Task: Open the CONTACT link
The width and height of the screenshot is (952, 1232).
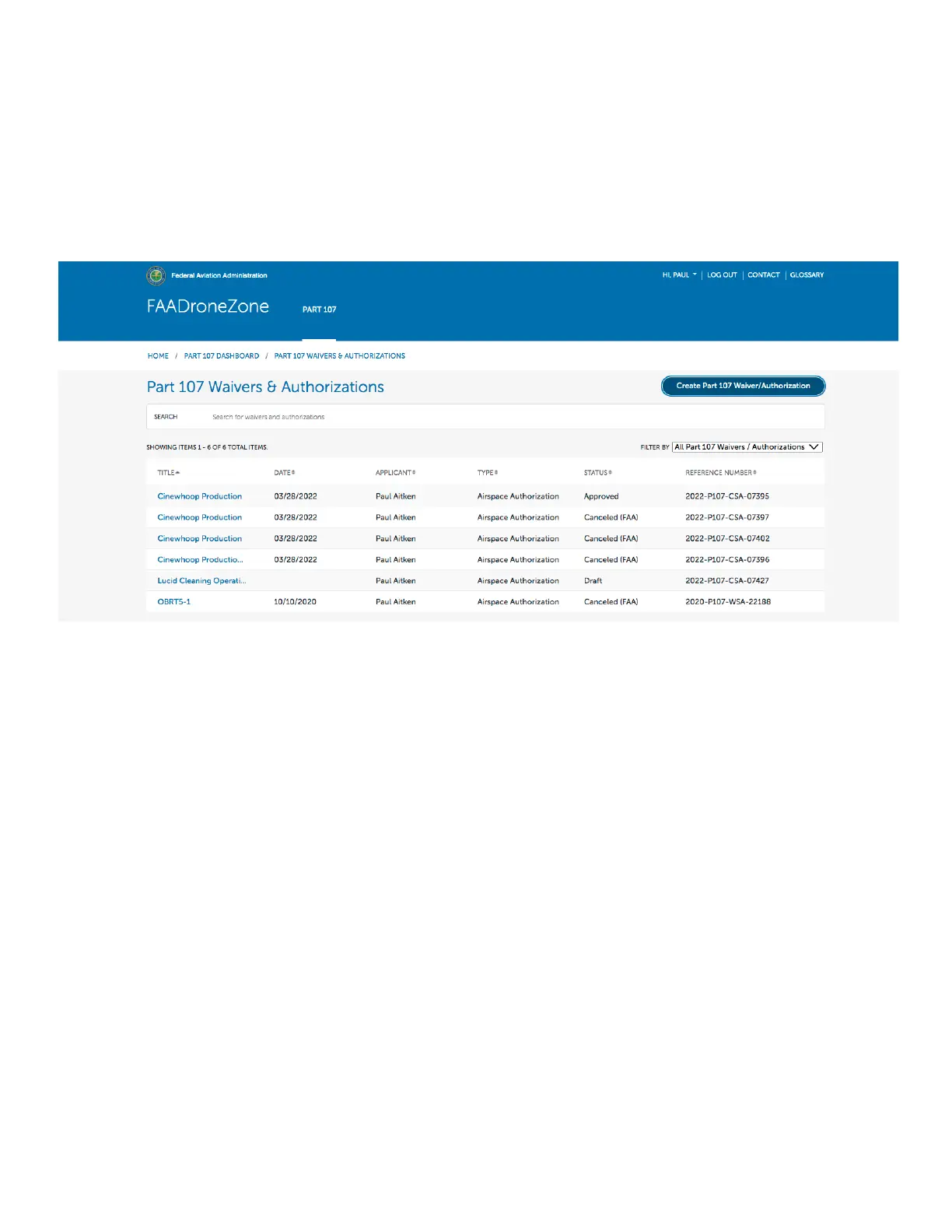Action: point(764,275)
